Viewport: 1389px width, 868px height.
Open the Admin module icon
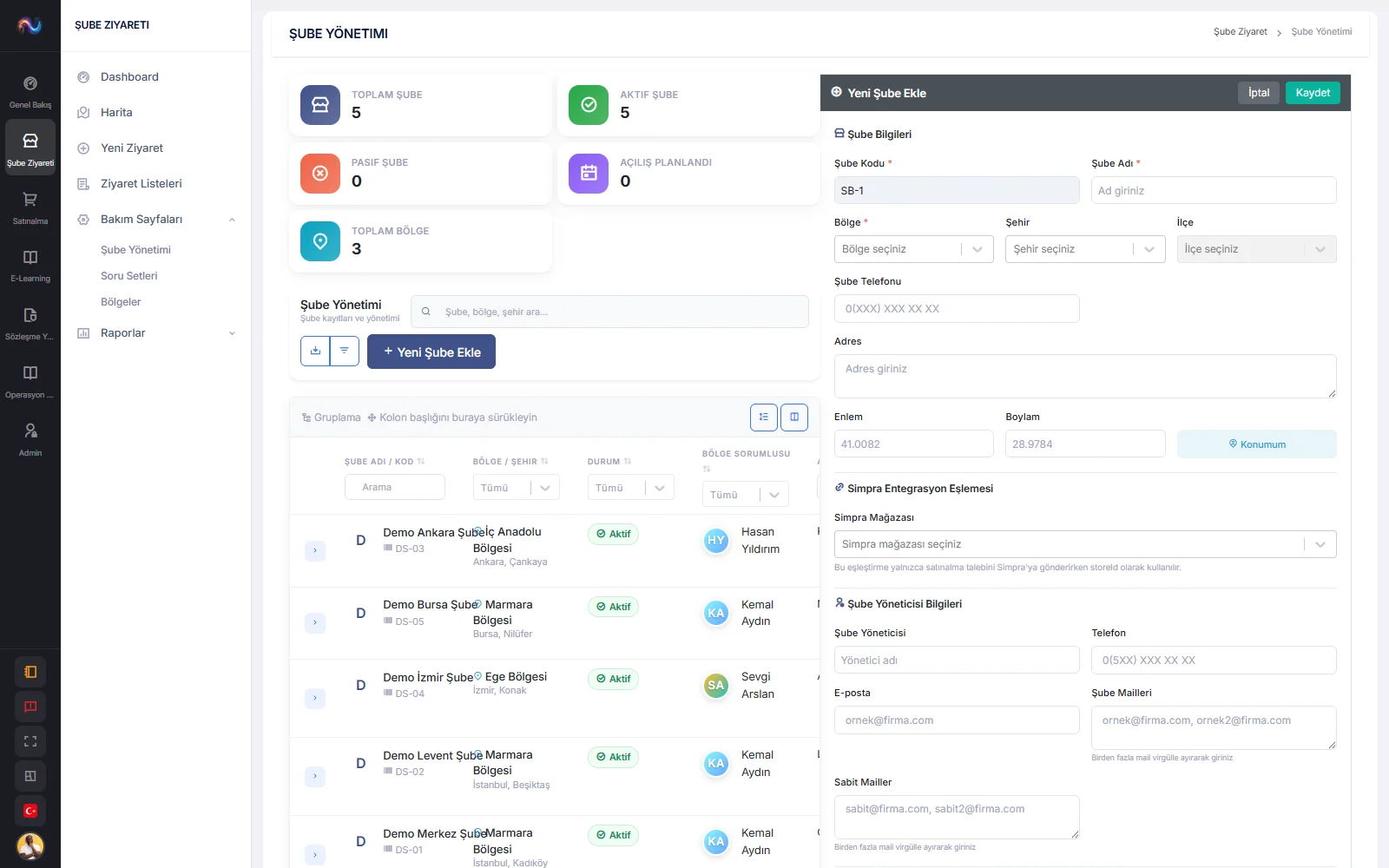(x=30, y=439)
